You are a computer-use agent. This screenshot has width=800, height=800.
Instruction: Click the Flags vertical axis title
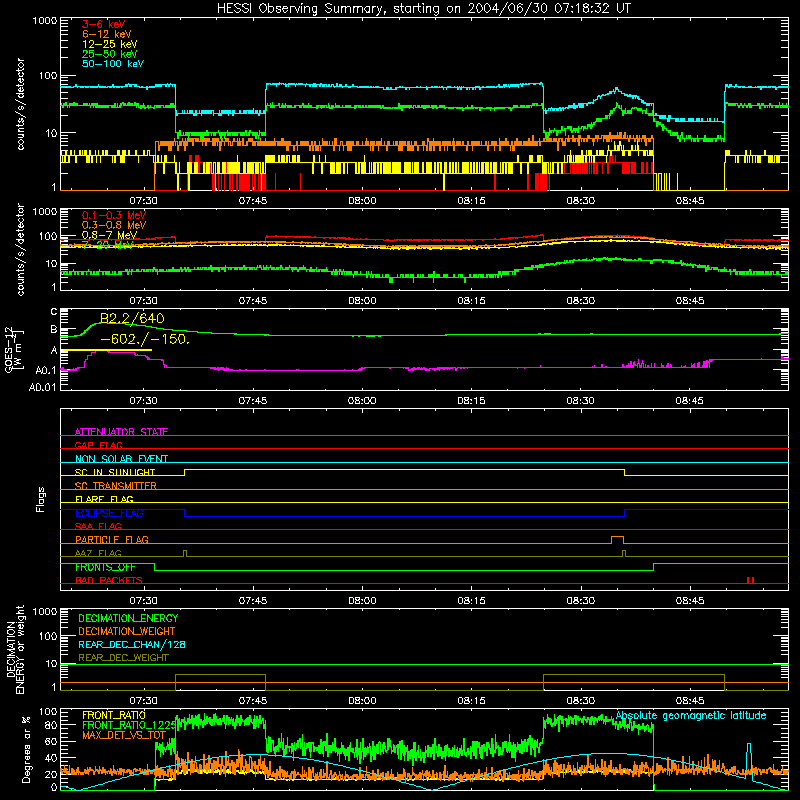(41, 499)
